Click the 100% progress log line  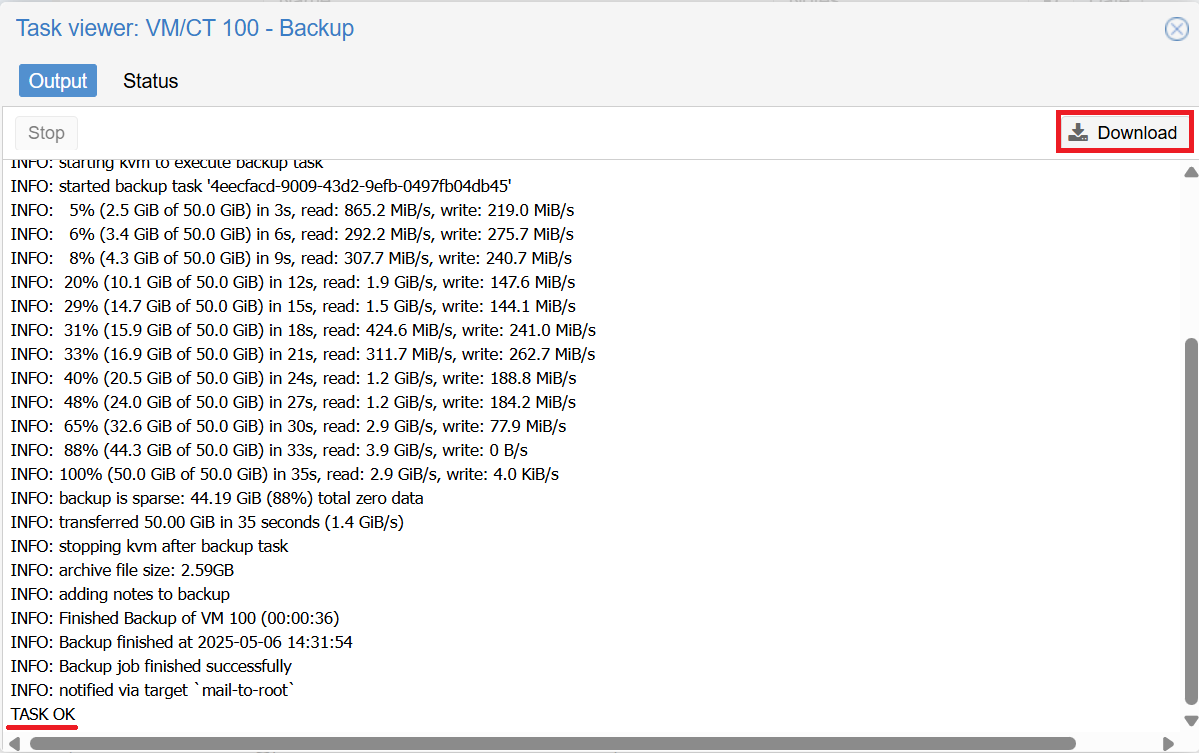[x=285, y=474]
